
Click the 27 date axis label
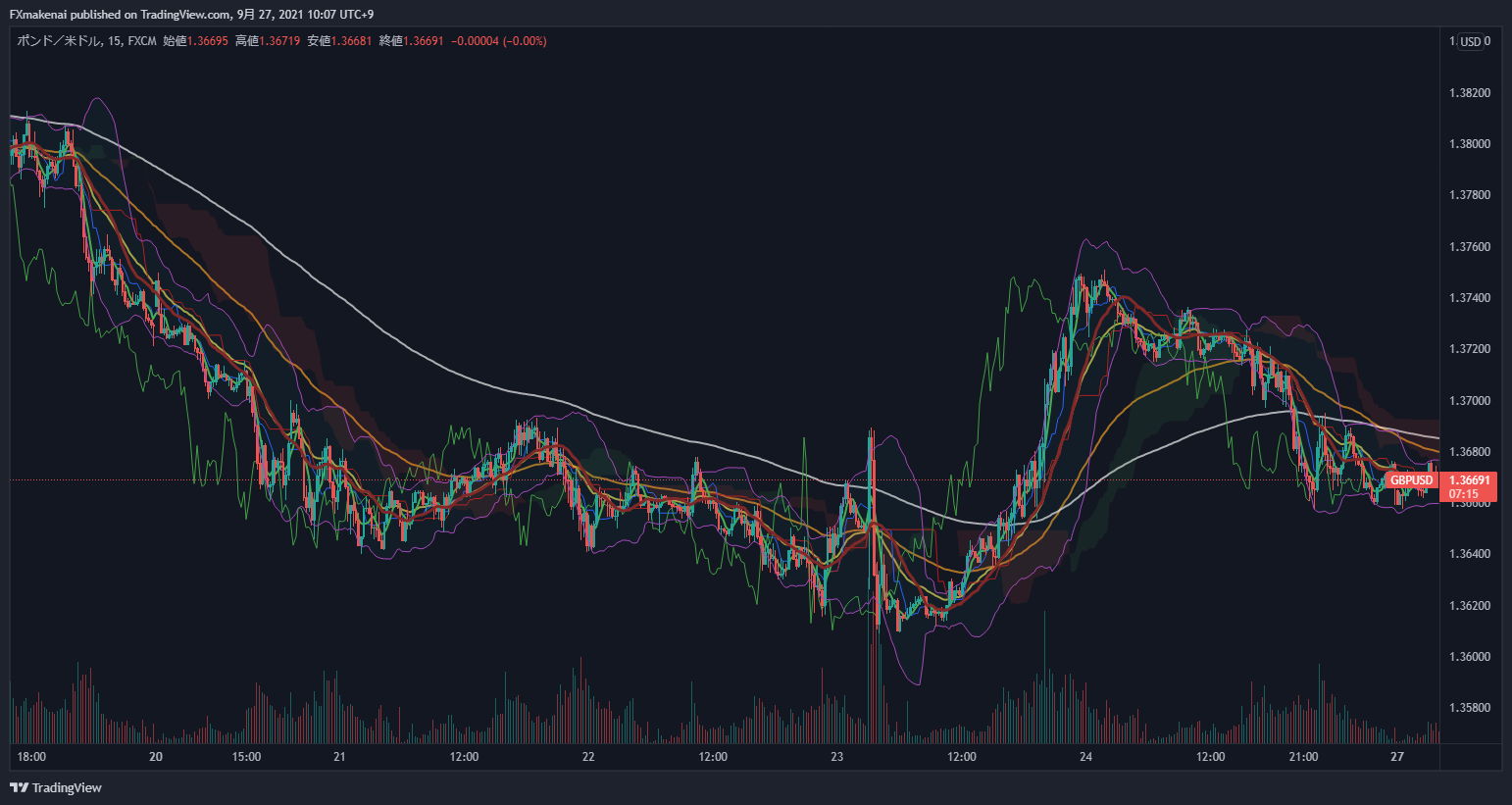[1397, 757]
